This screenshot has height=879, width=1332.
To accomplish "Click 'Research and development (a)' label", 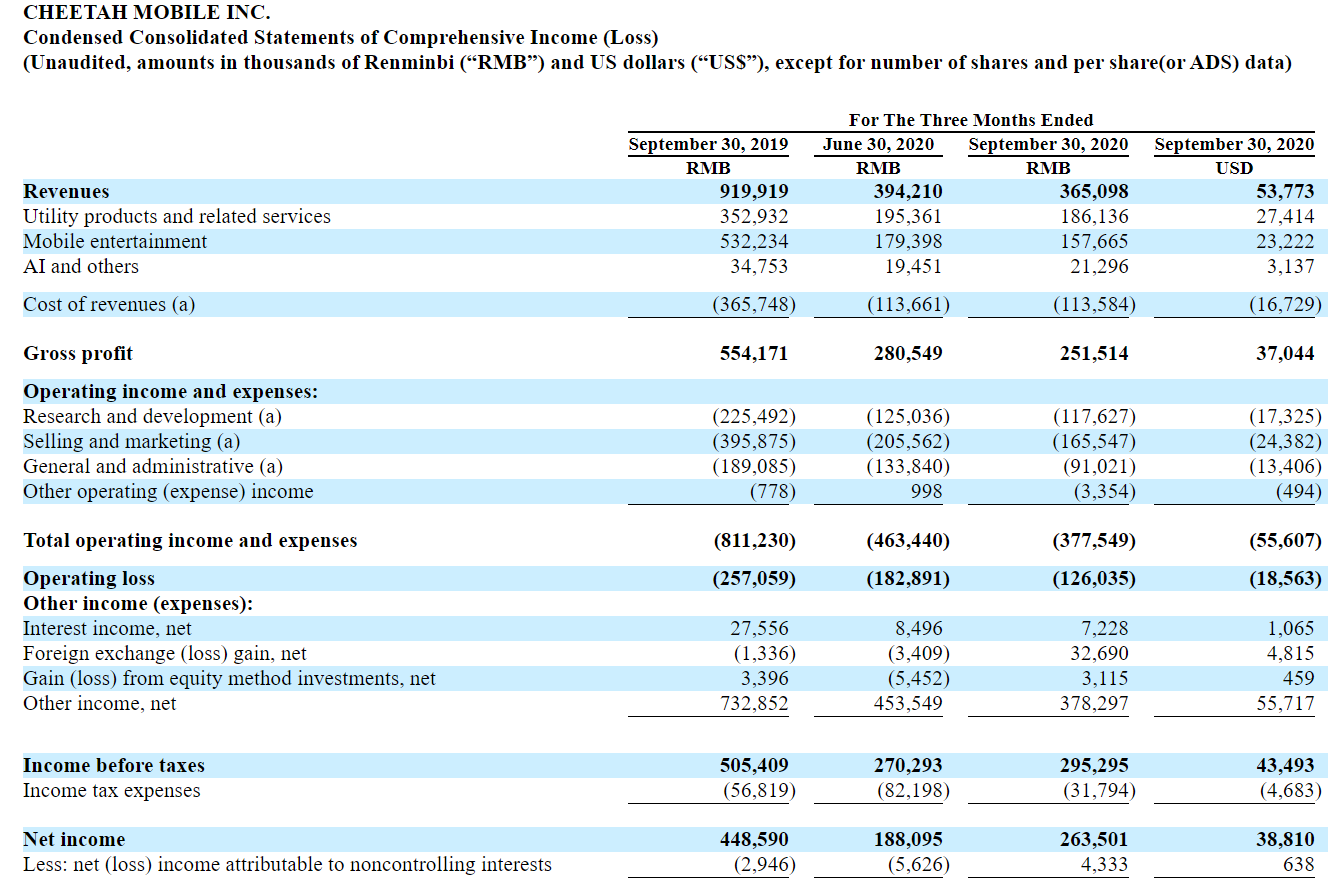I will pos(152,416).
